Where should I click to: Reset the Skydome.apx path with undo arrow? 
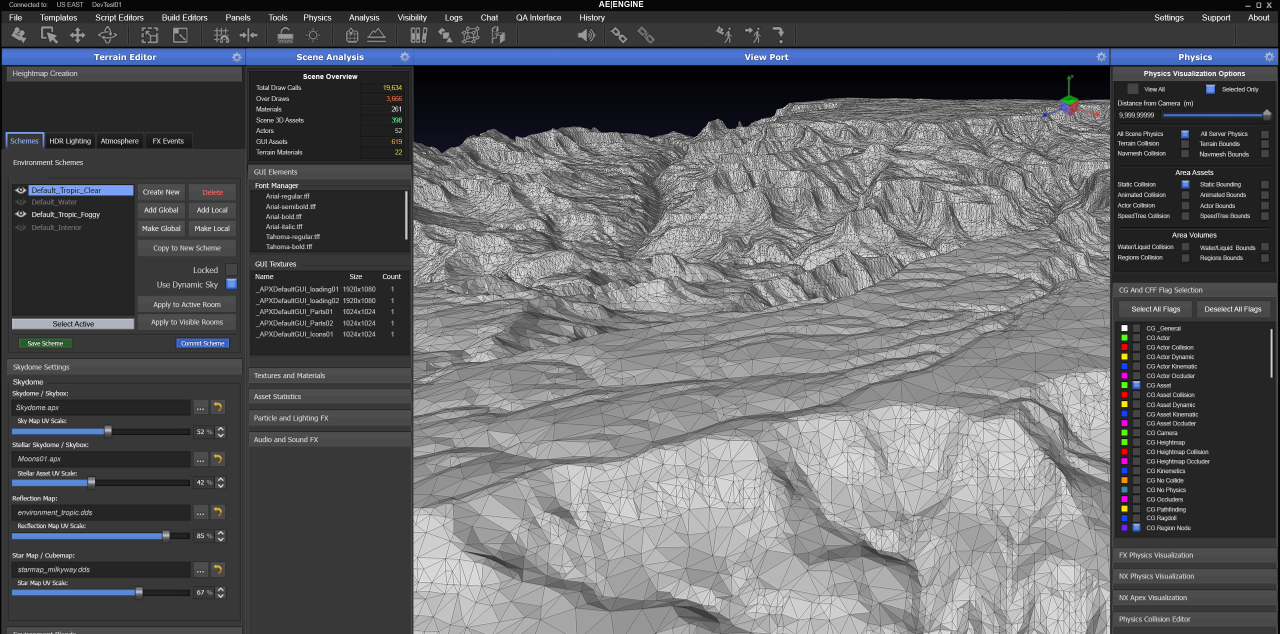[218, 407]
